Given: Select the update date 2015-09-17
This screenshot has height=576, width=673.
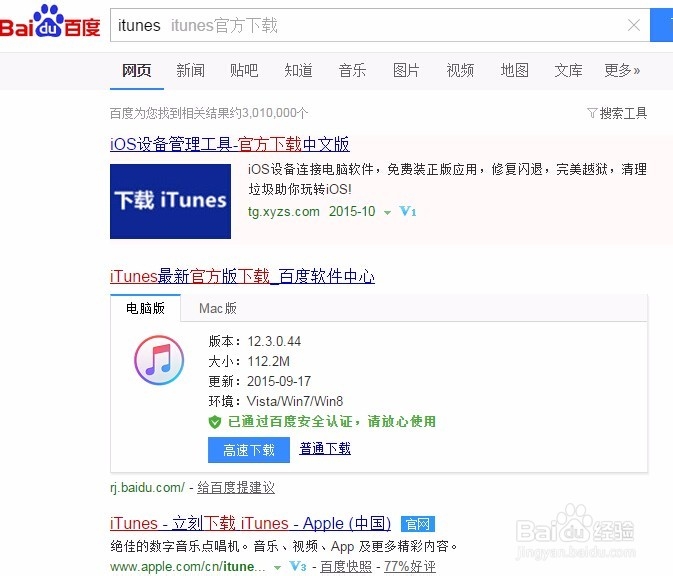Looking at the screenshot, I should pos(279,381).
